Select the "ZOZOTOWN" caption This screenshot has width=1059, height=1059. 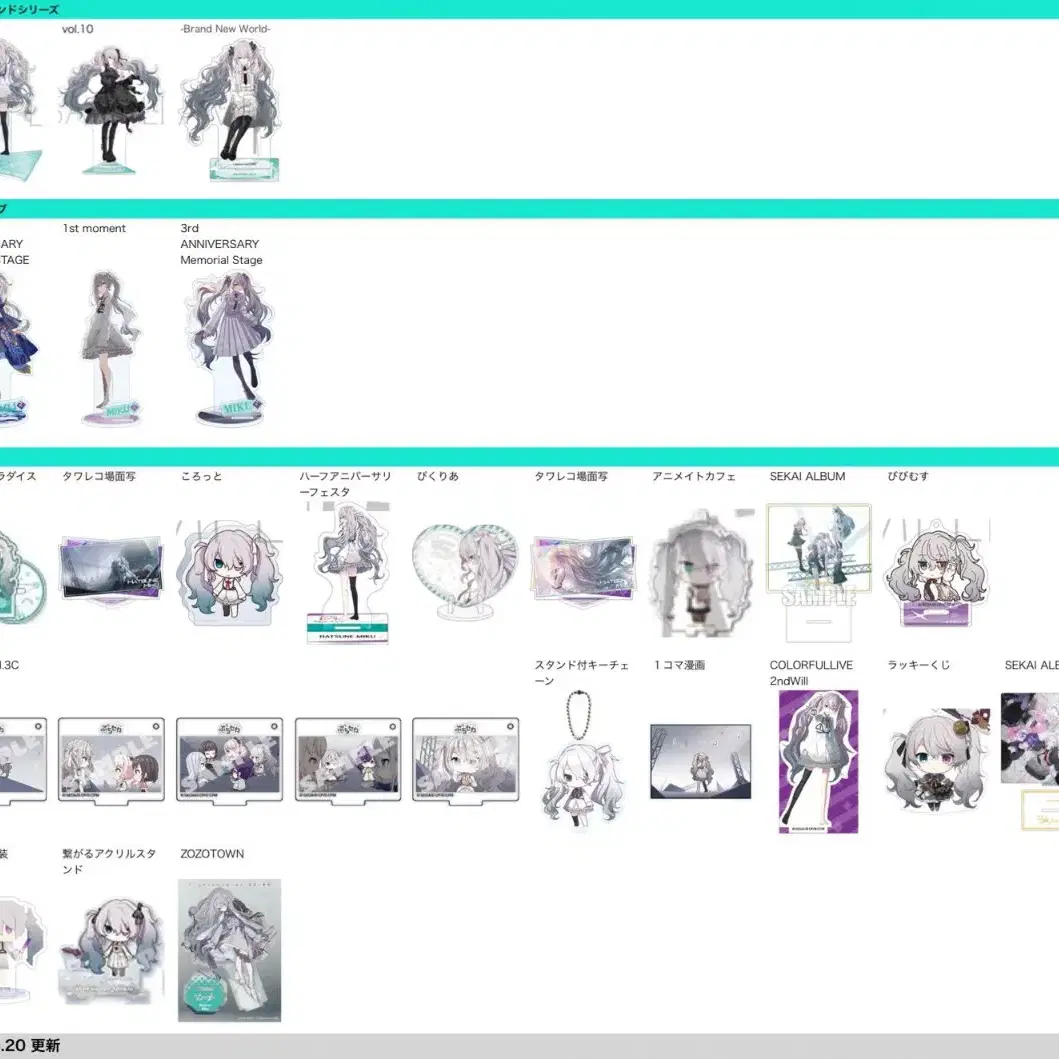click(x=212, y=854)
